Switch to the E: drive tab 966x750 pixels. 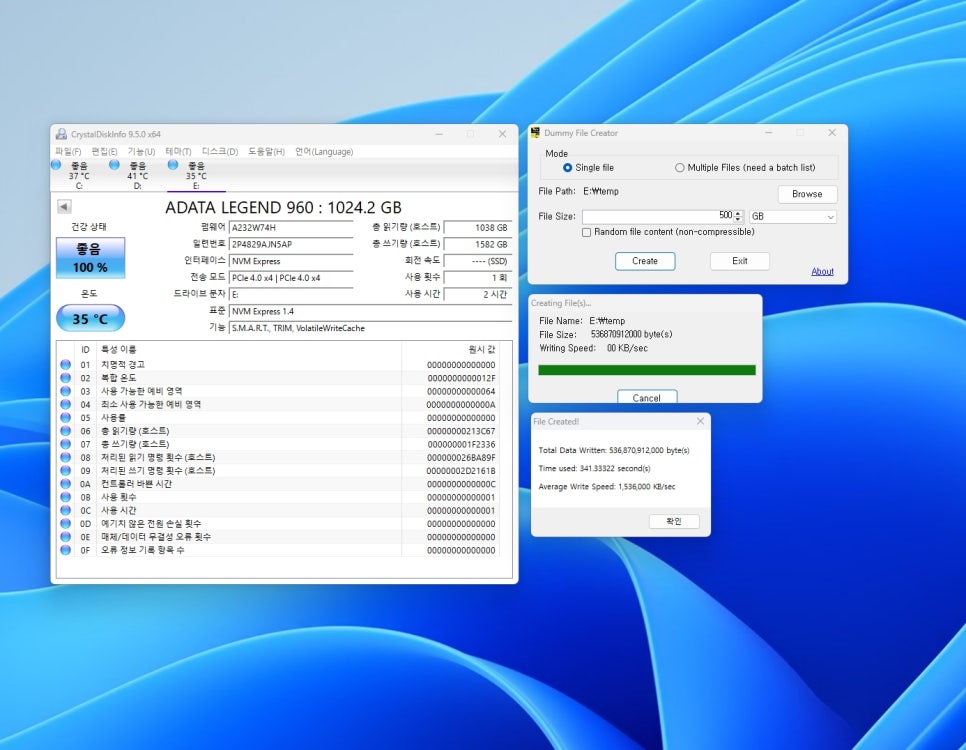[x=196, y=176]
